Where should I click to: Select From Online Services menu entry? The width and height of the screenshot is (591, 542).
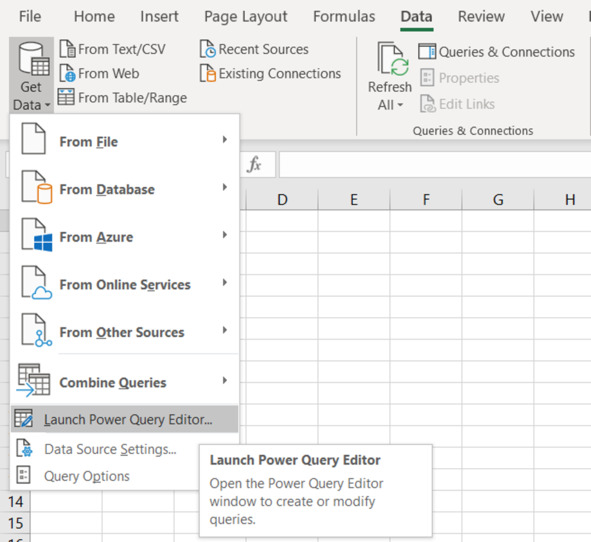click(x=125, y=284)
